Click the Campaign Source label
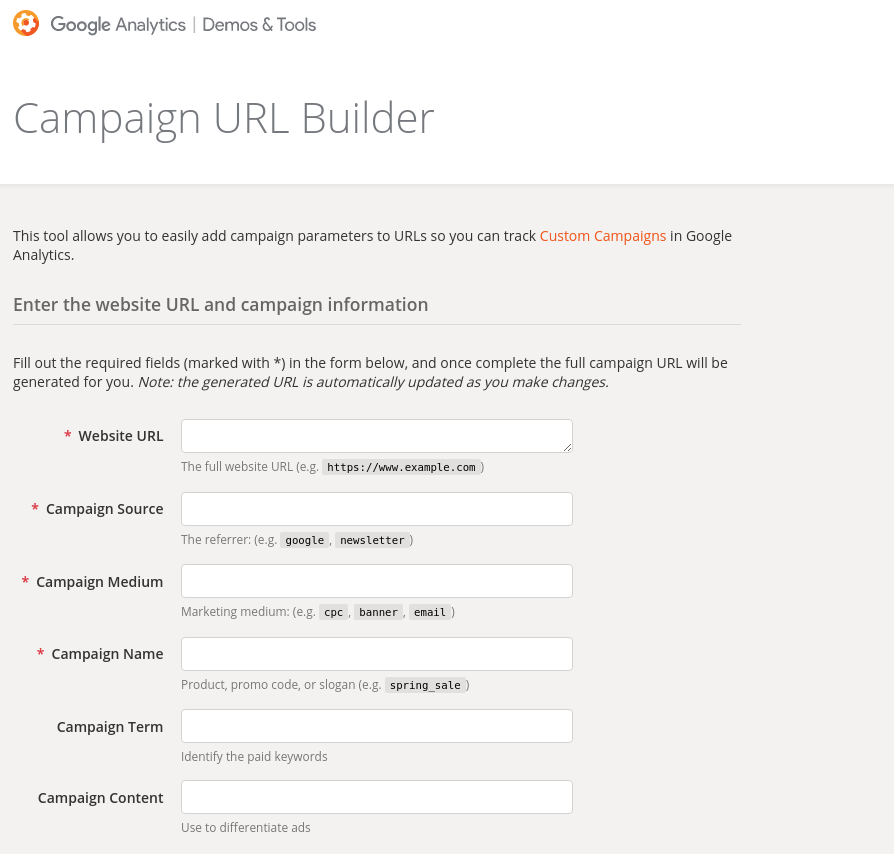The image size is (894, 854). pyautogui.click(x=104, y=509)
